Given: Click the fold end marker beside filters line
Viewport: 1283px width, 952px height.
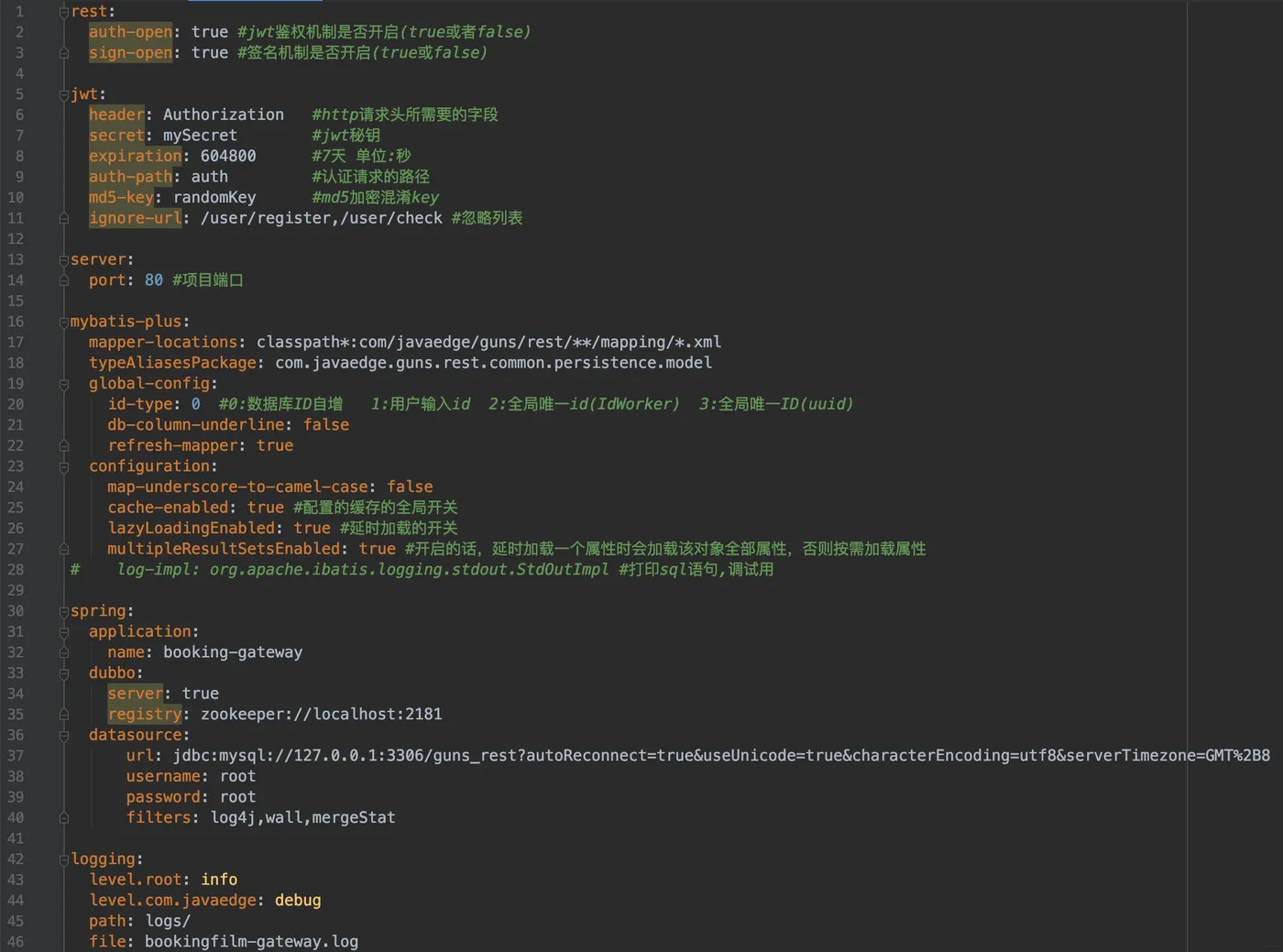Looking at the screenshot, I should pyautogui.click(x=64, y=818).
